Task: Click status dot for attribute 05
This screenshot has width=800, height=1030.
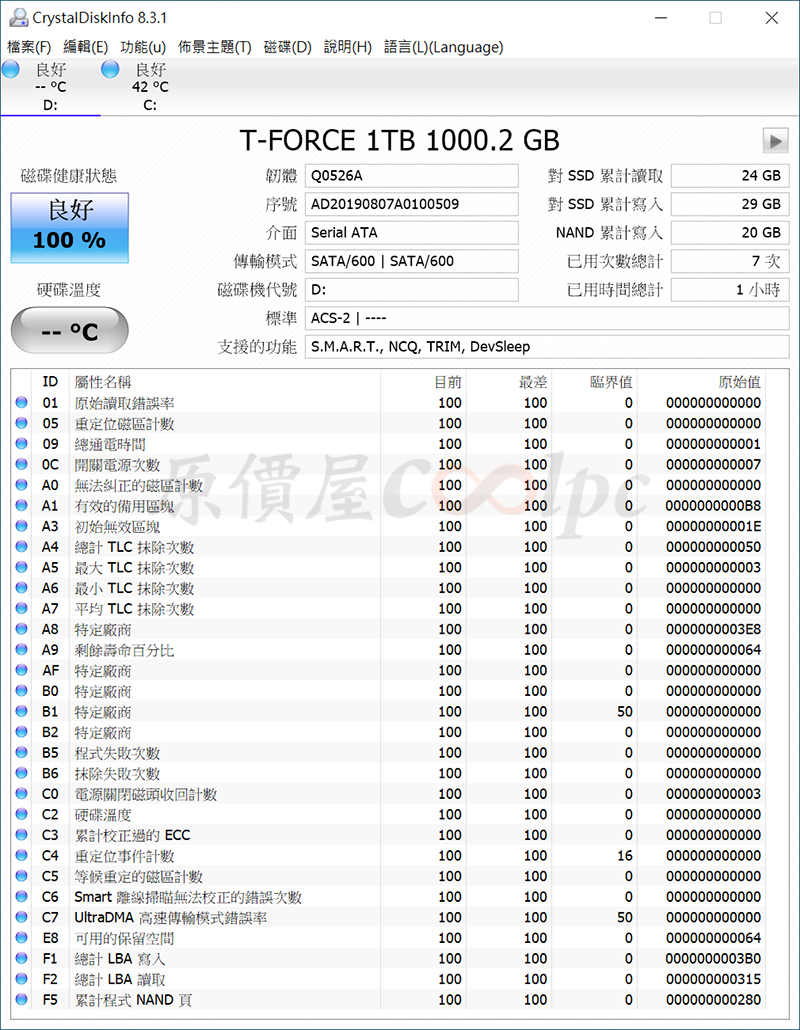Action: [x=22, y=423]
